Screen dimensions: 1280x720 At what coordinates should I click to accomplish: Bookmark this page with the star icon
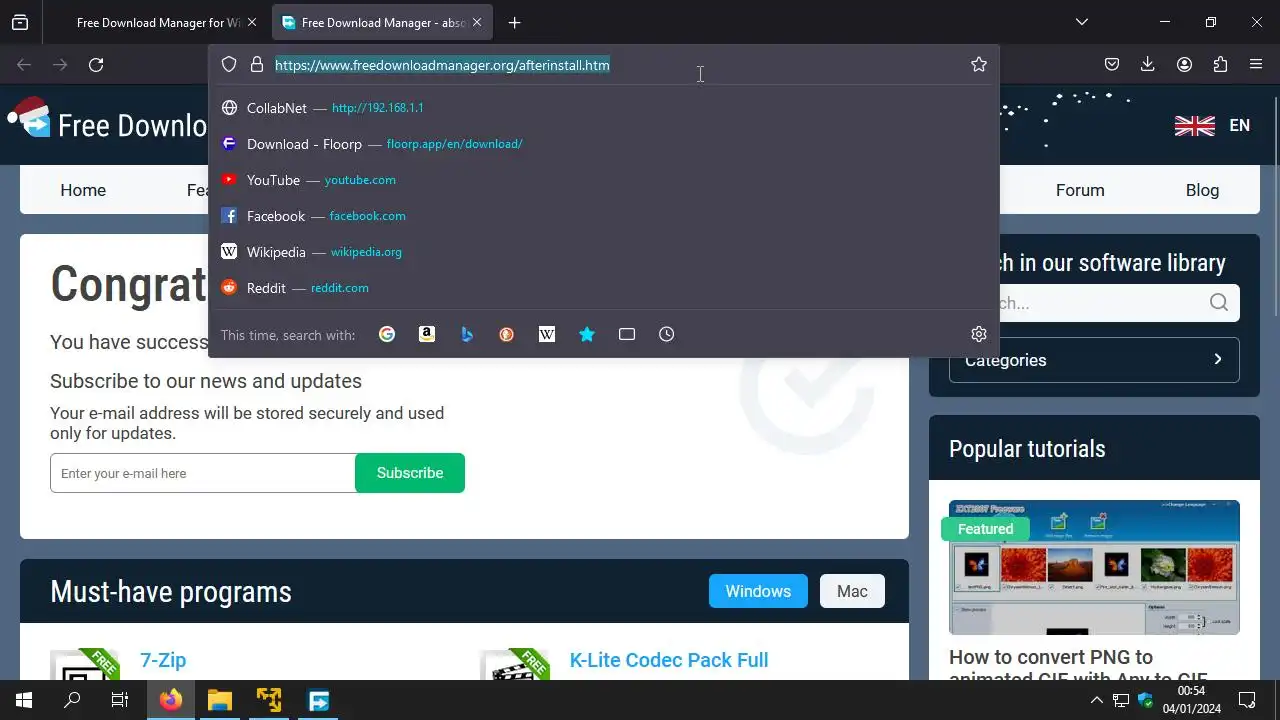(x=979, y=64)
